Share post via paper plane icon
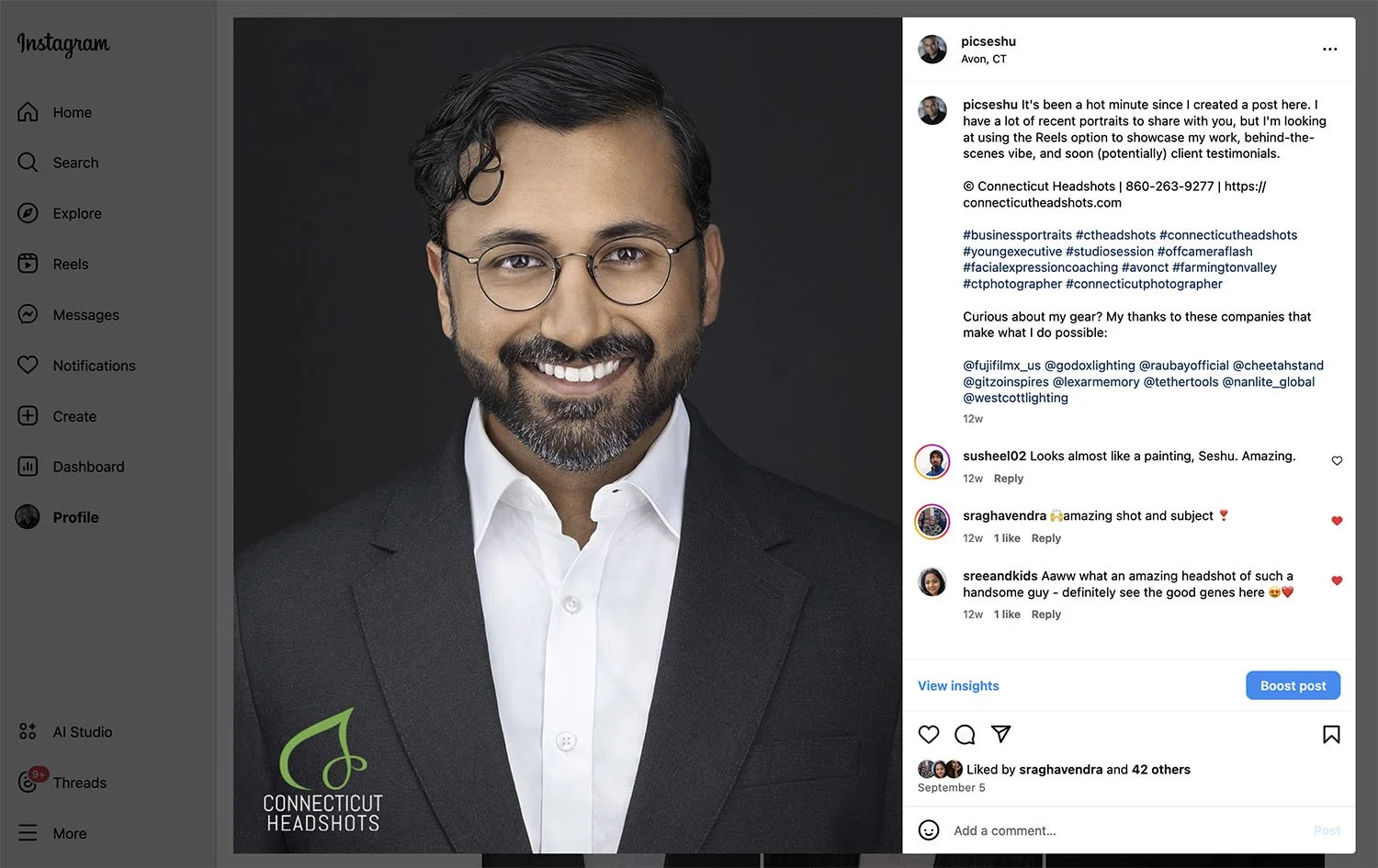The image size is (1378, 868). click(1001, 734)
